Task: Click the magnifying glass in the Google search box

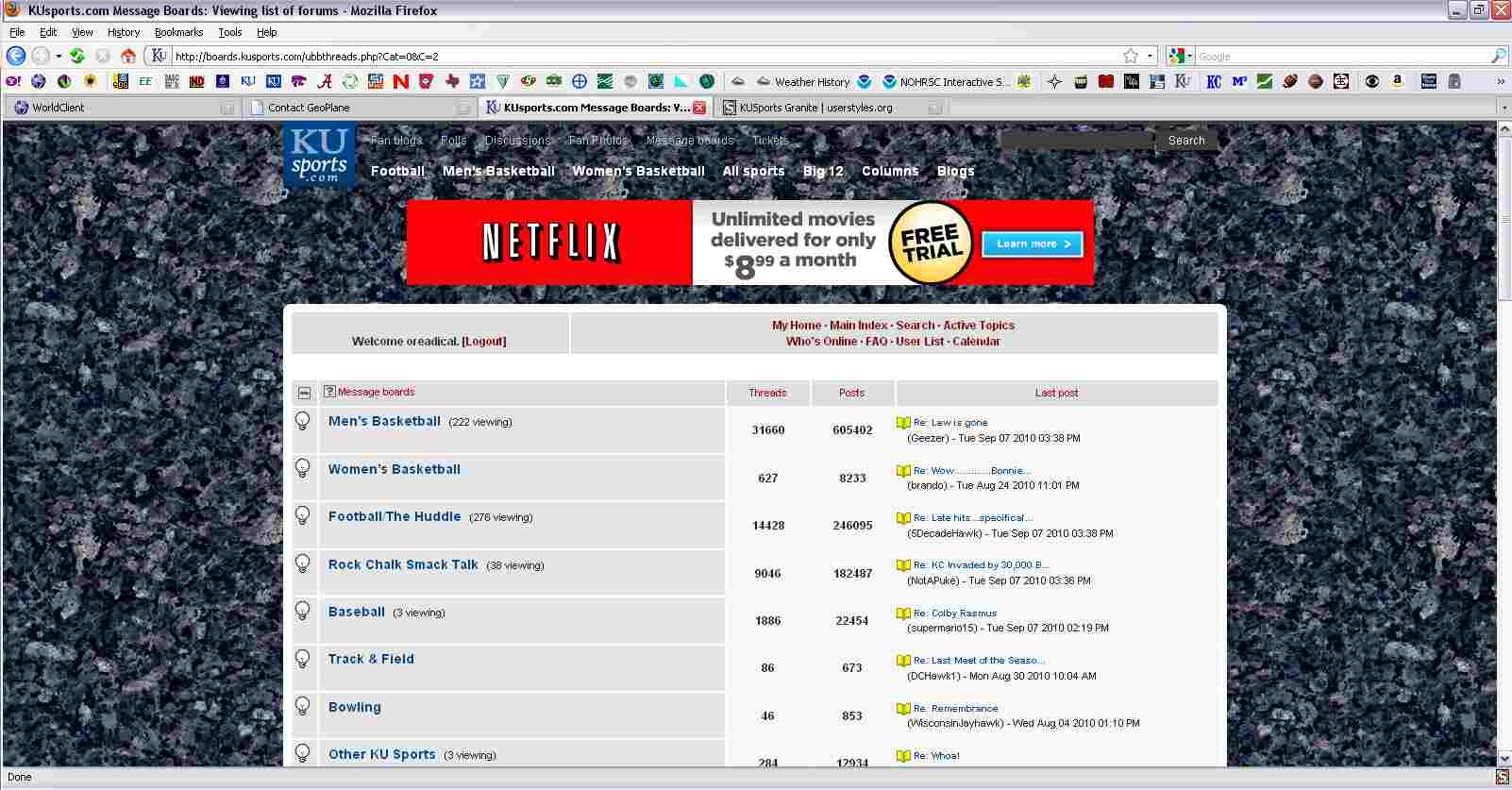Action: (1498, 56)
